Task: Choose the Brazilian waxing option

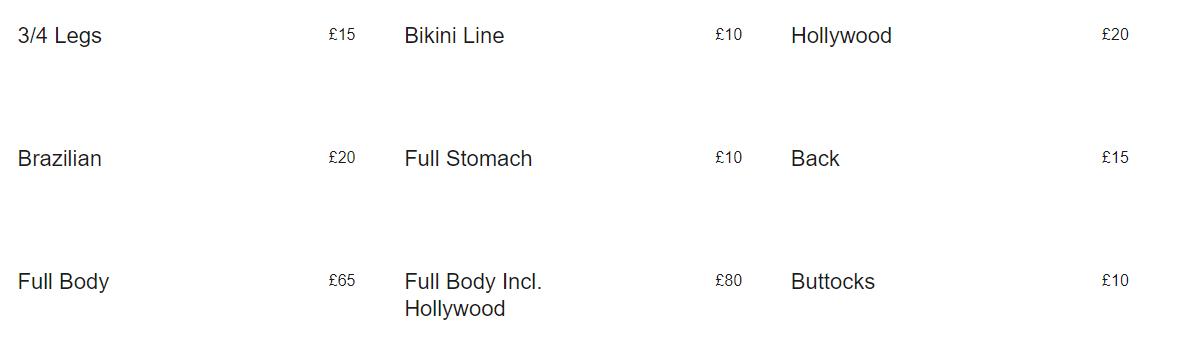Action: [60, 159]
